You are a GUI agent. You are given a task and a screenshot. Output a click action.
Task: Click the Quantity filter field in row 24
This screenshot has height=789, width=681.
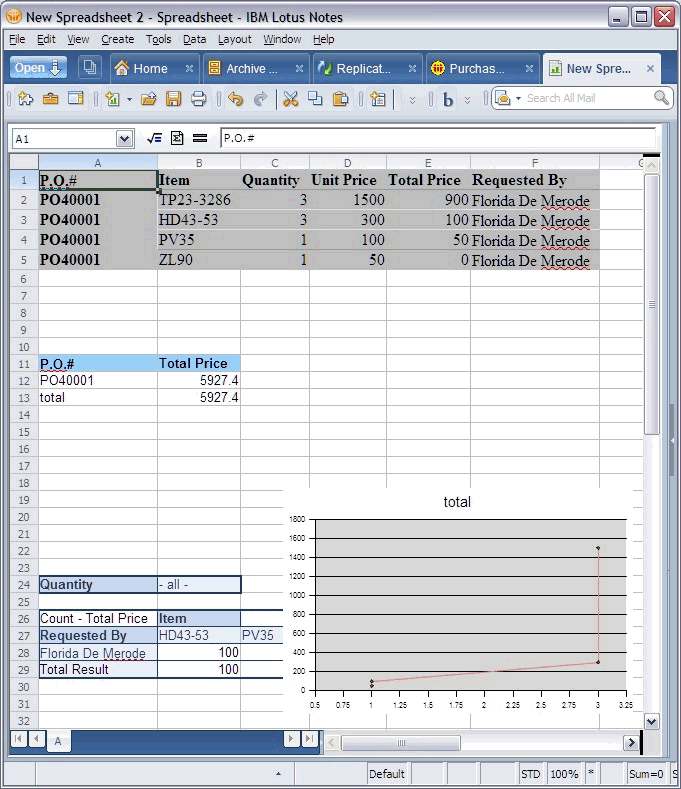tap(98, 585)
